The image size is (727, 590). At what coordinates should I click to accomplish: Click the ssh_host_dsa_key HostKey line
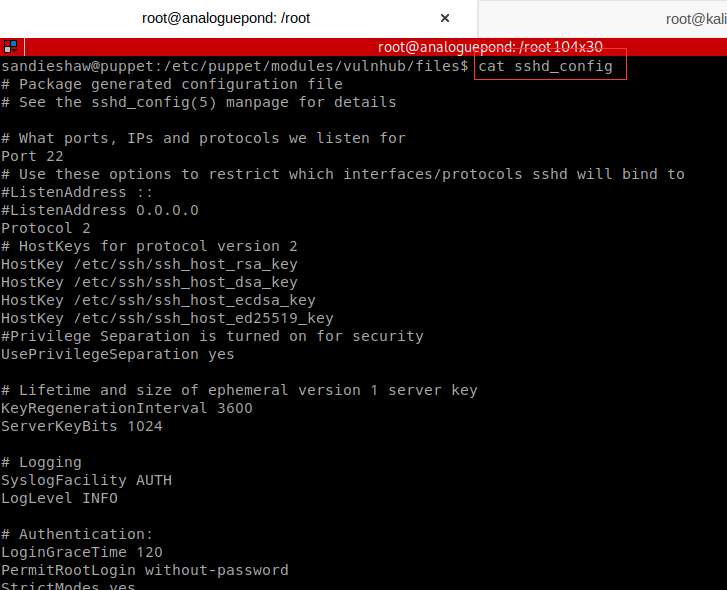point(149,282)
